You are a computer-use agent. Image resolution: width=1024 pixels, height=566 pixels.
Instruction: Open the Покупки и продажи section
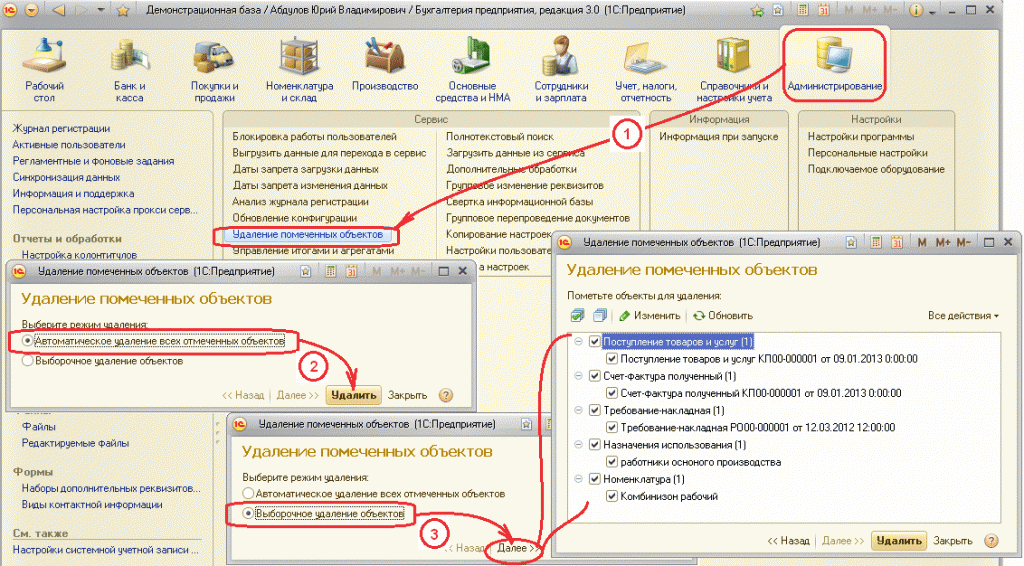pos(214,68)
